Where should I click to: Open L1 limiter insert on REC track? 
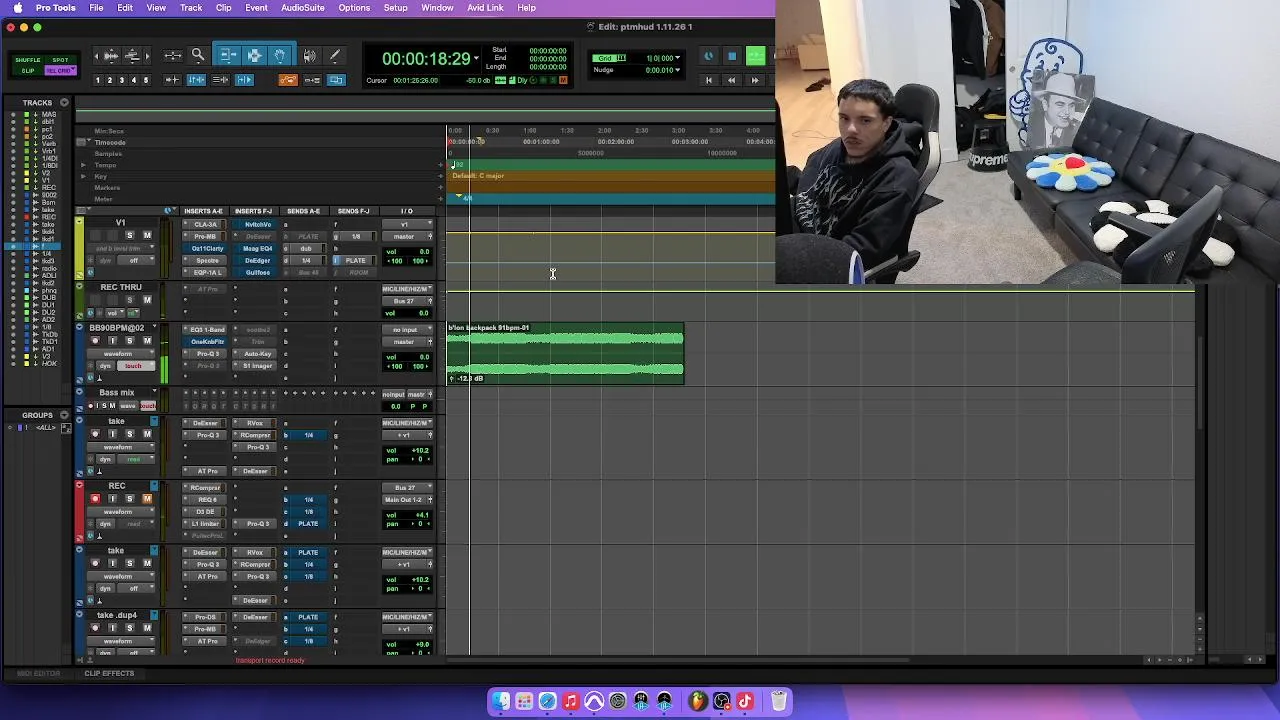coord(207,524)
